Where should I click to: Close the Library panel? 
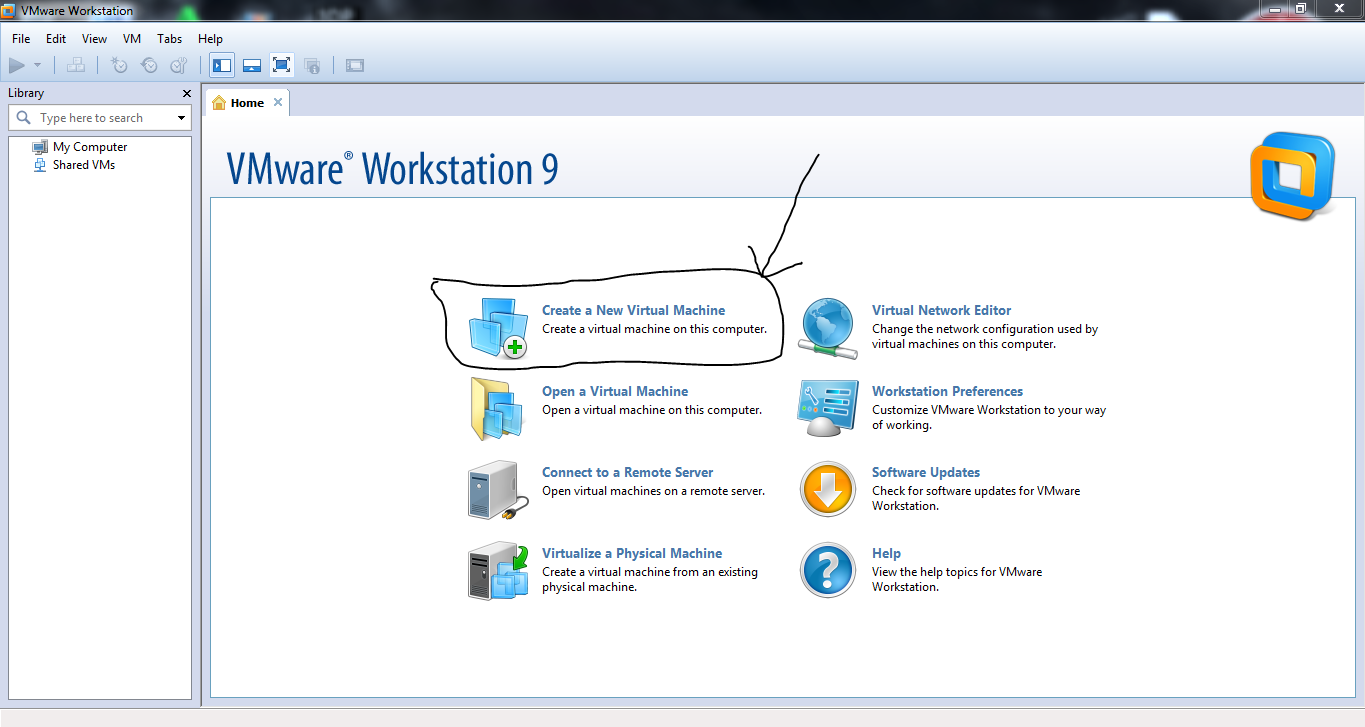pos(187,93)
